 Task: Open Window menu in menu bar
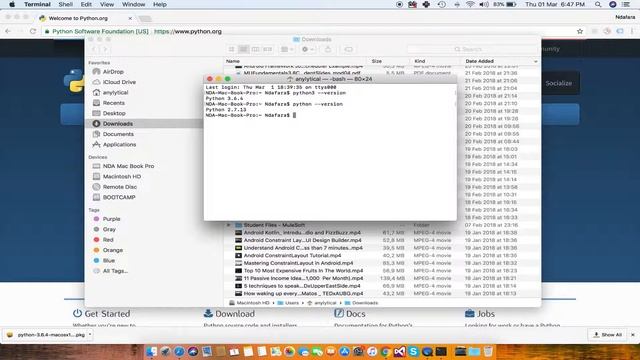133,4
